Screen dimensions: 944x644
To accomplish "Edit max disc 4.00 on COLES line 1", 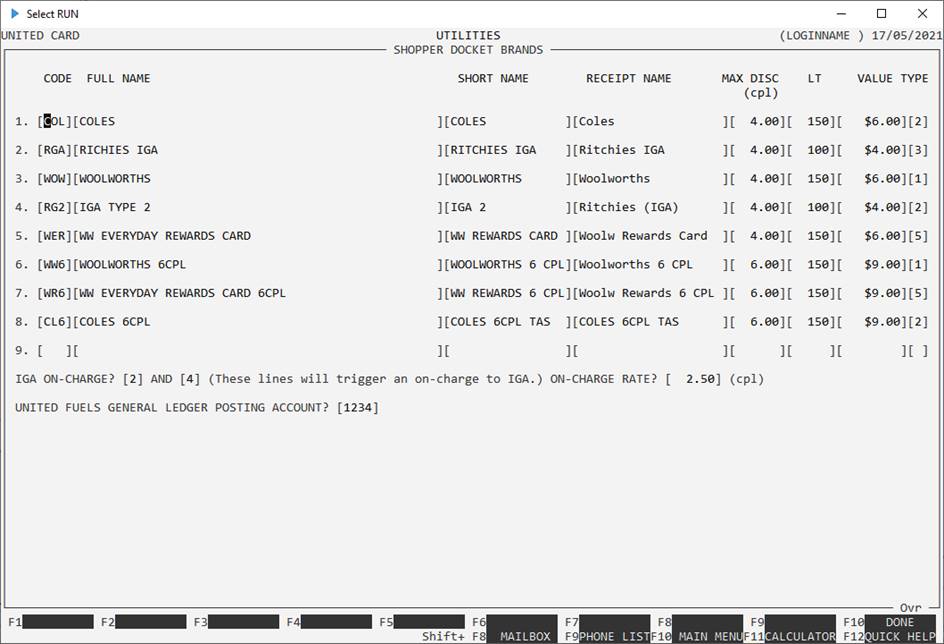I will 758,121.
